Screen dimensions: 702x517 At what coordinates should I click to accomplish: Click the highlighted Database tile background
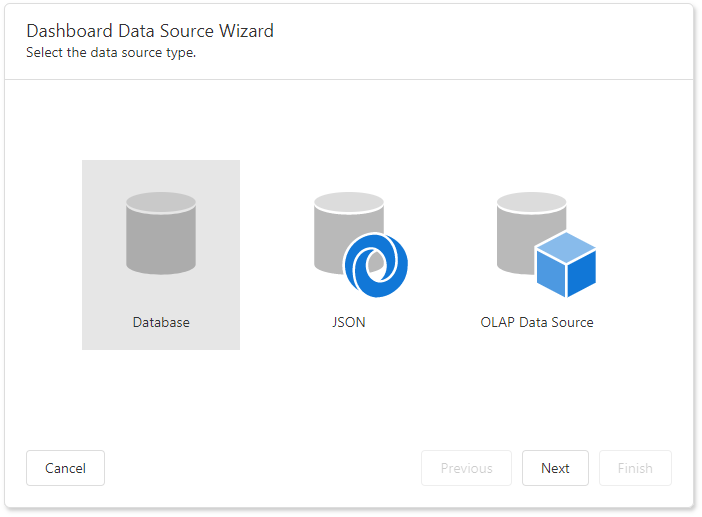(103, 180)
